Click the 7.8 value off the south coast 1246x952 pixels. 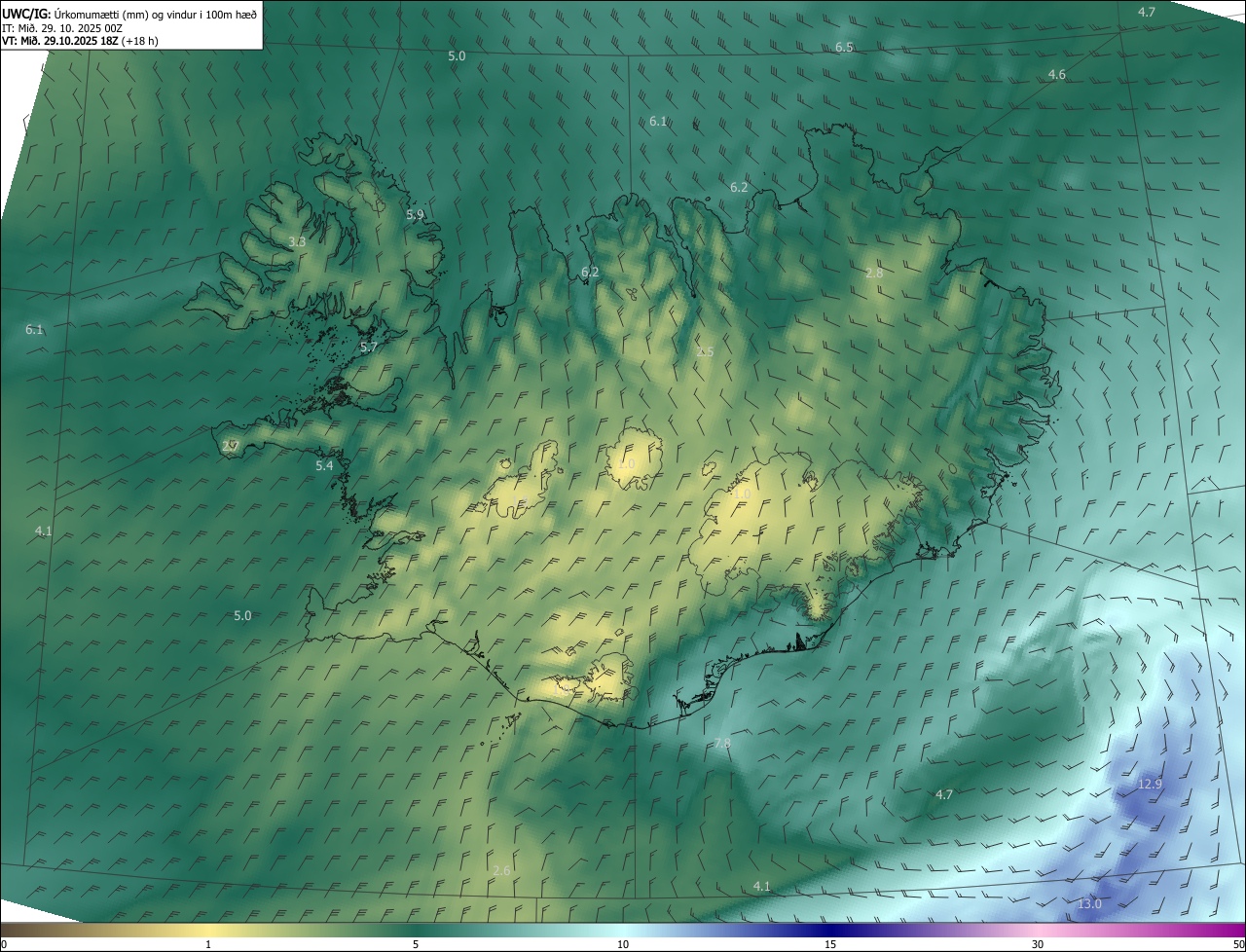[x=722, y=743]
